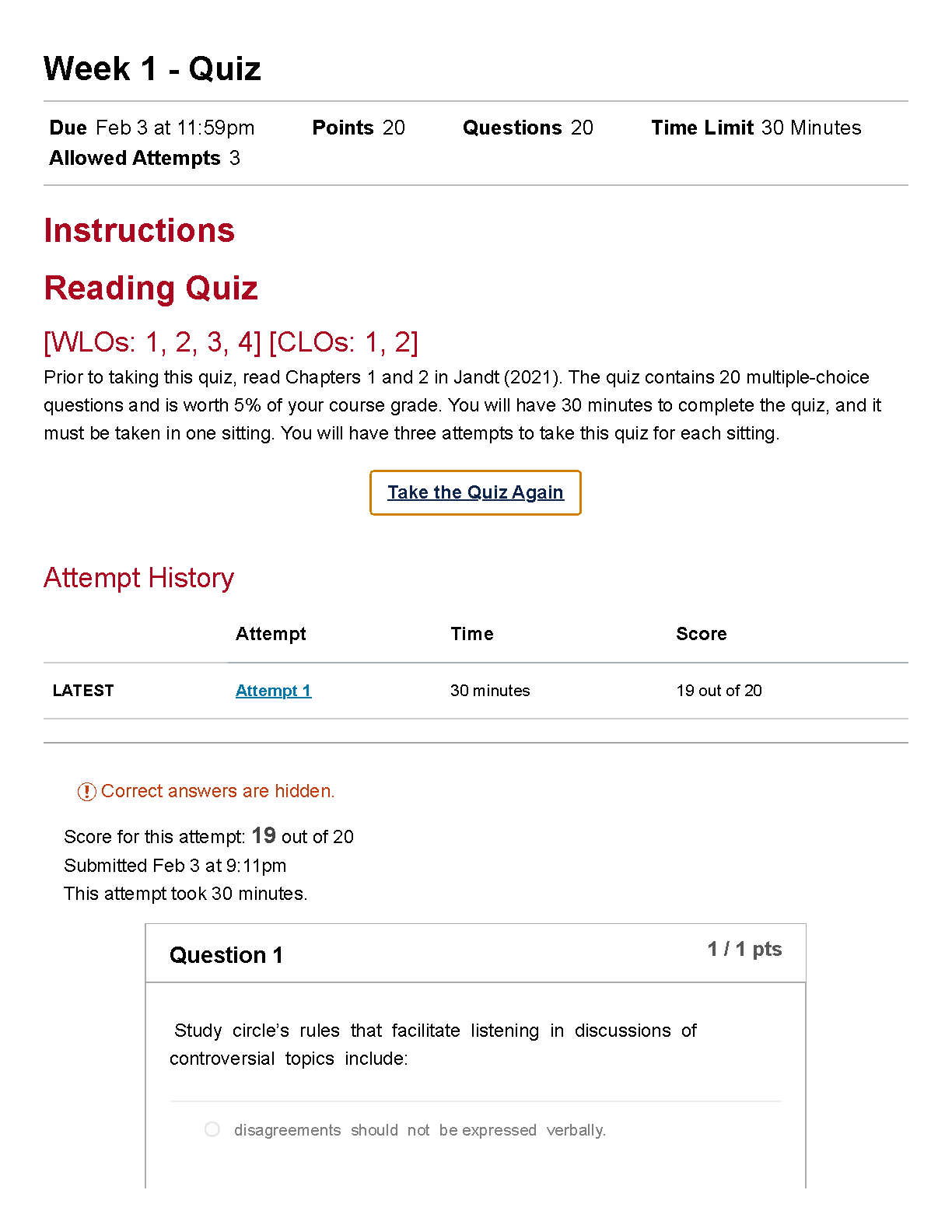Click the Reading Quiz heading
952x1232 pixels.
point(151,289)
